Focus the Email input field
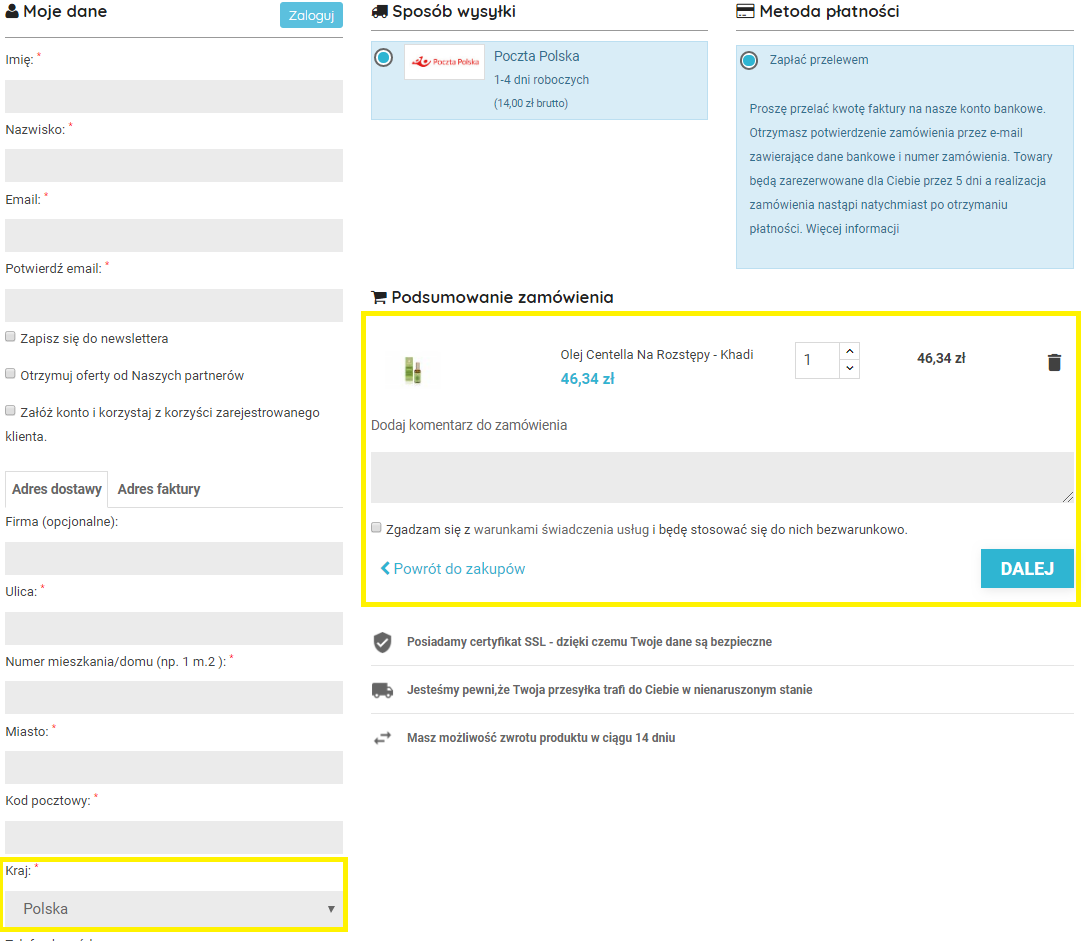Viewport: 1086px width, 941px height. pos(174,235)
